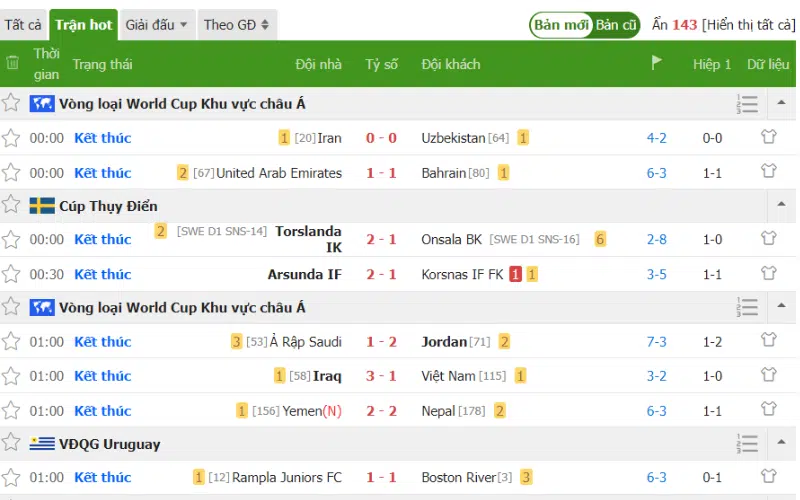Open the Theo GĐ sort dropdown
The image size is (800, 500).
click(x=237, y=24)
